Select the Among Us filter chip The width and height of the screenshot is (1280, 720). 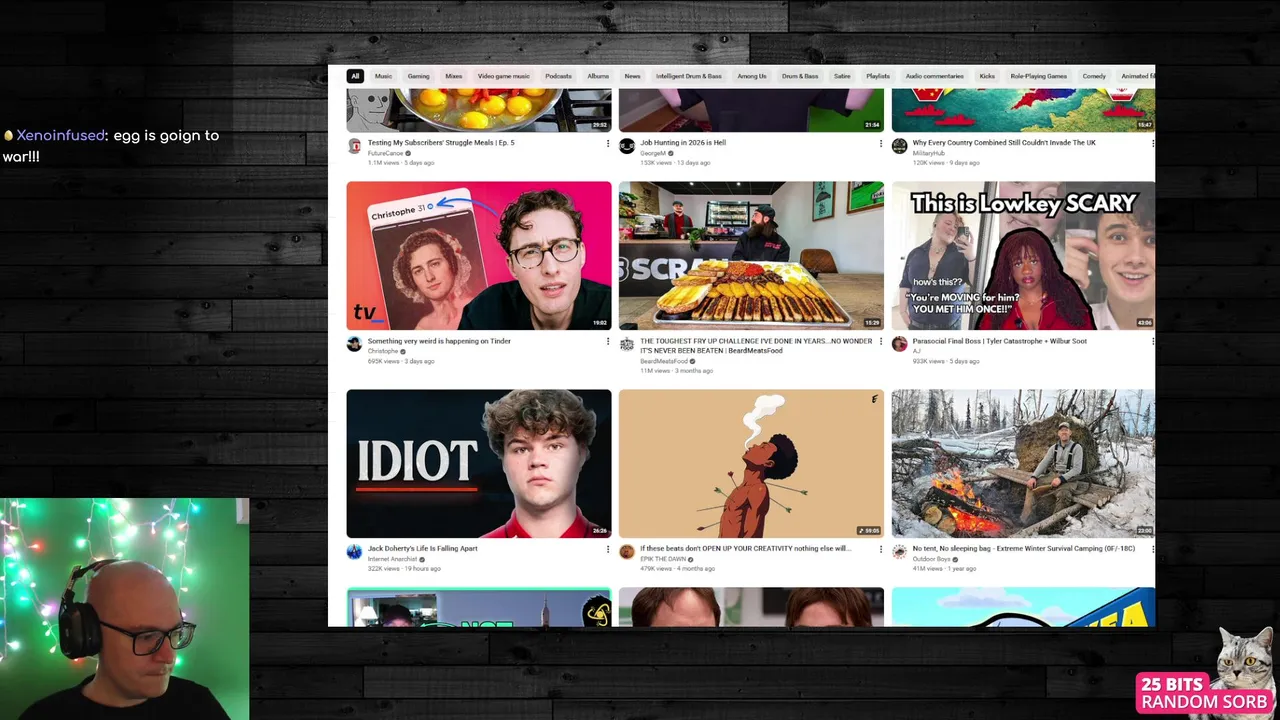[752, 76]
